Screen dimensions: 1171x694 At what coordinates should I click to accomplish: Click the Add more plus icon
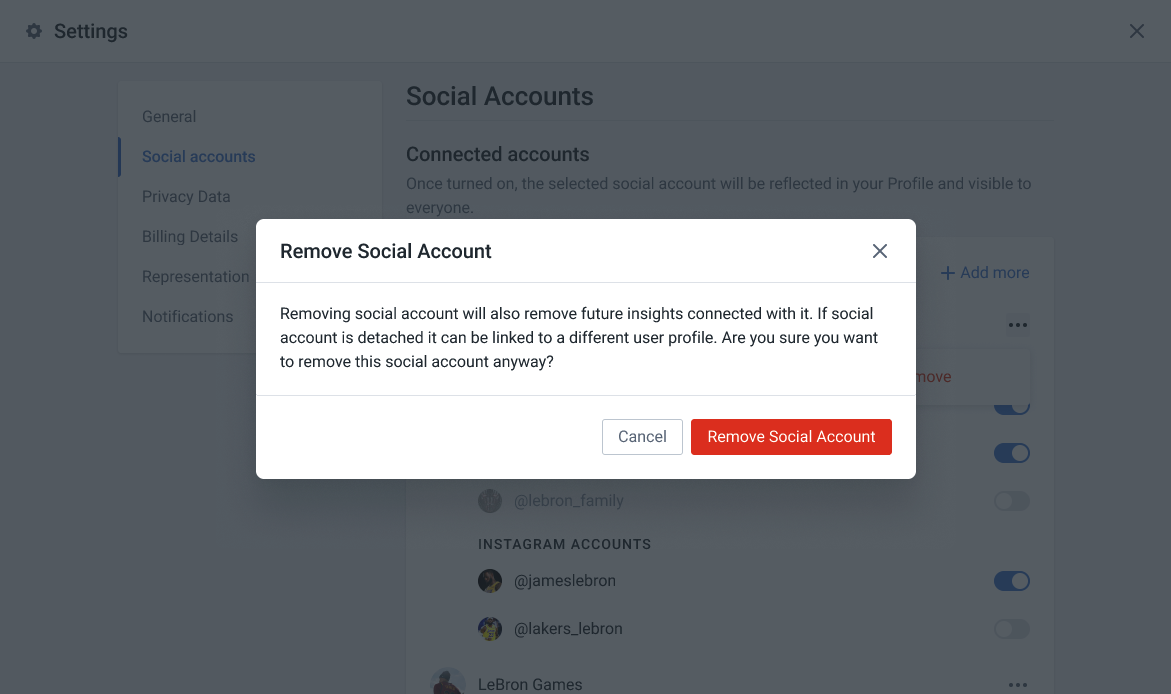[x=947, y=272]
